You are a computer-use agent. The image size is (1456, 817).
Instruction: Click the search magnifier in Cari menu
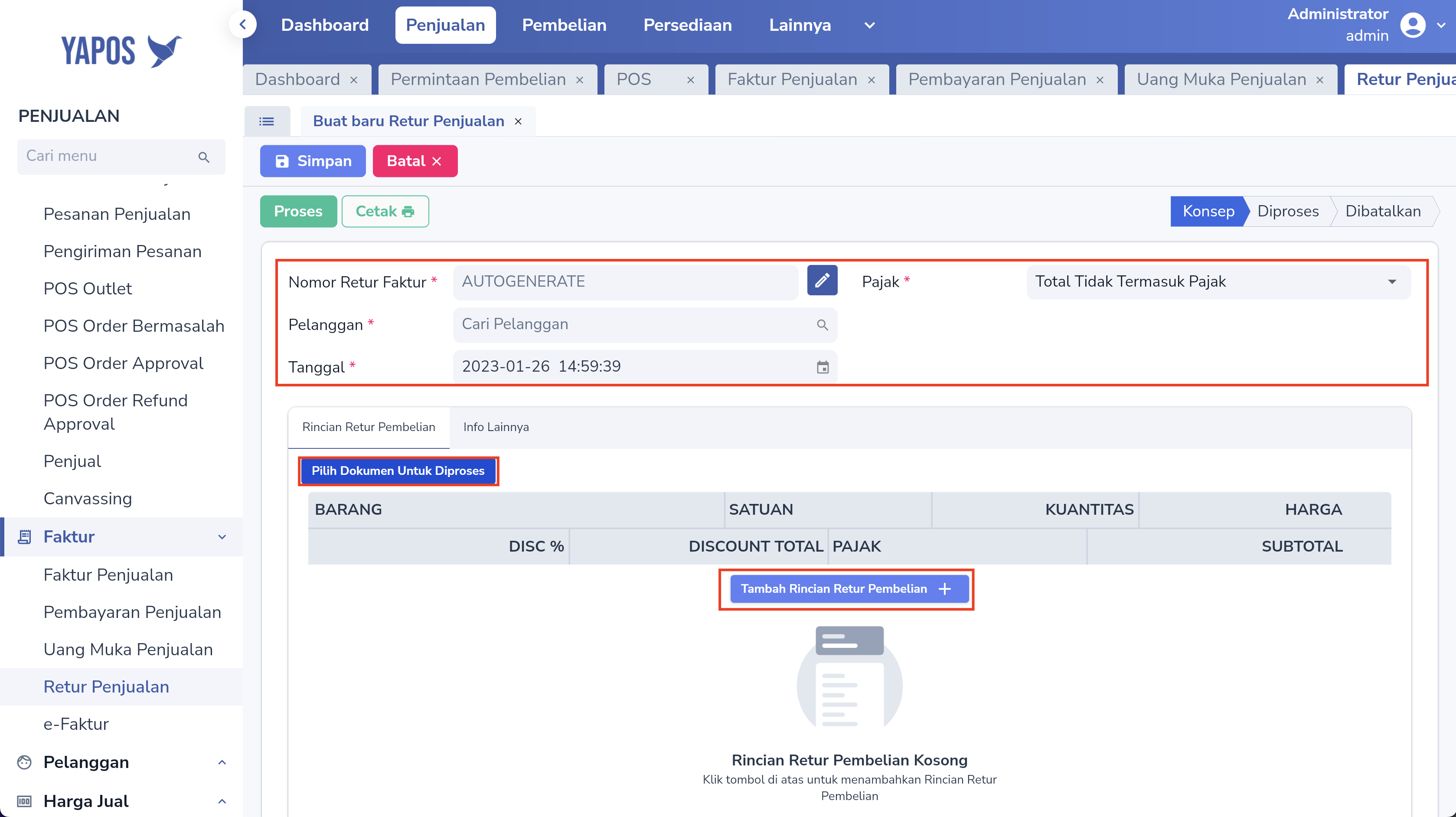point(204,157)
